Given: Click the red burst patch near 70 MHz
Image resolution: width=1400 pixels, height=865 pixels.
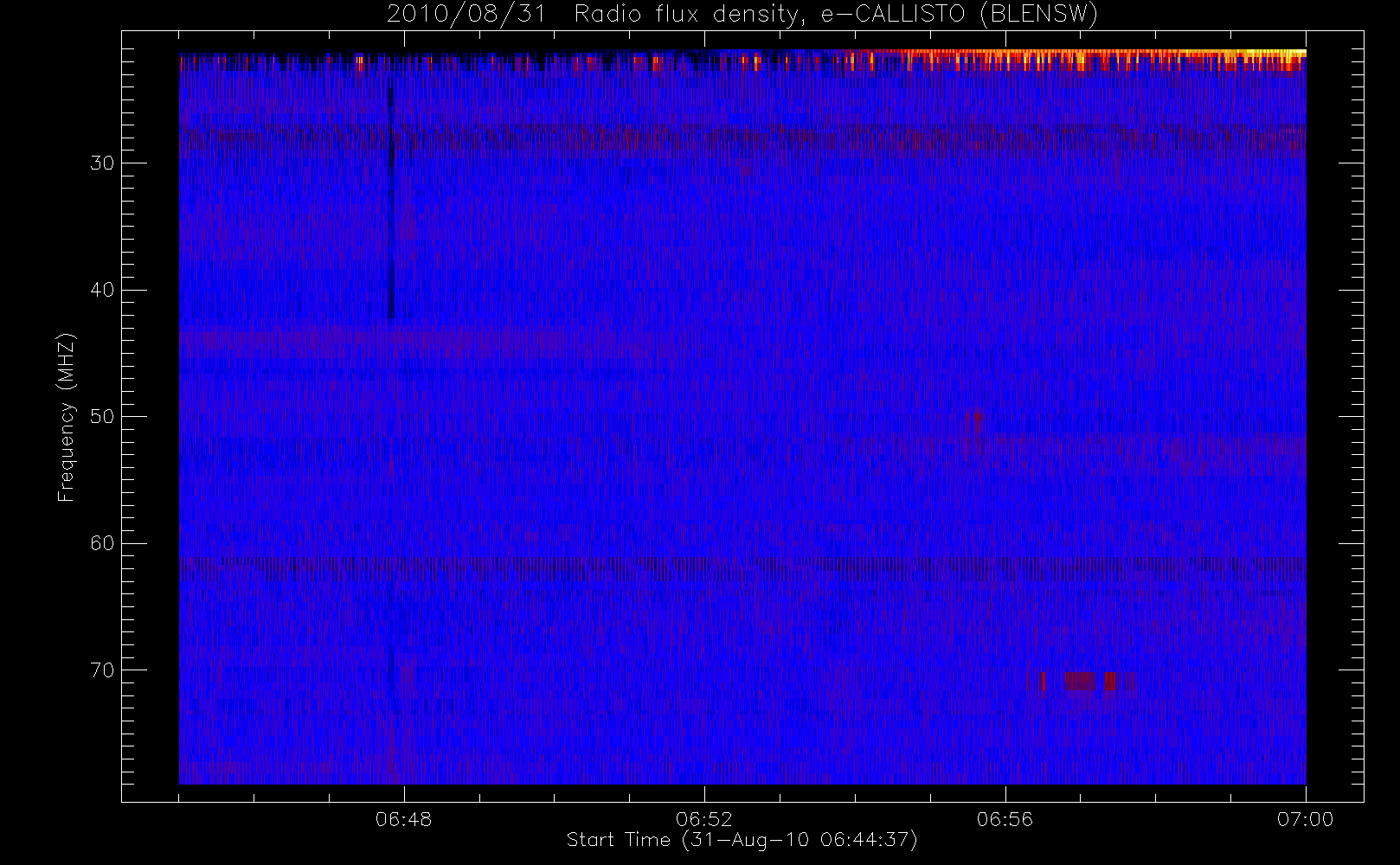Looking at the screenshot, I should point(1080,682).
